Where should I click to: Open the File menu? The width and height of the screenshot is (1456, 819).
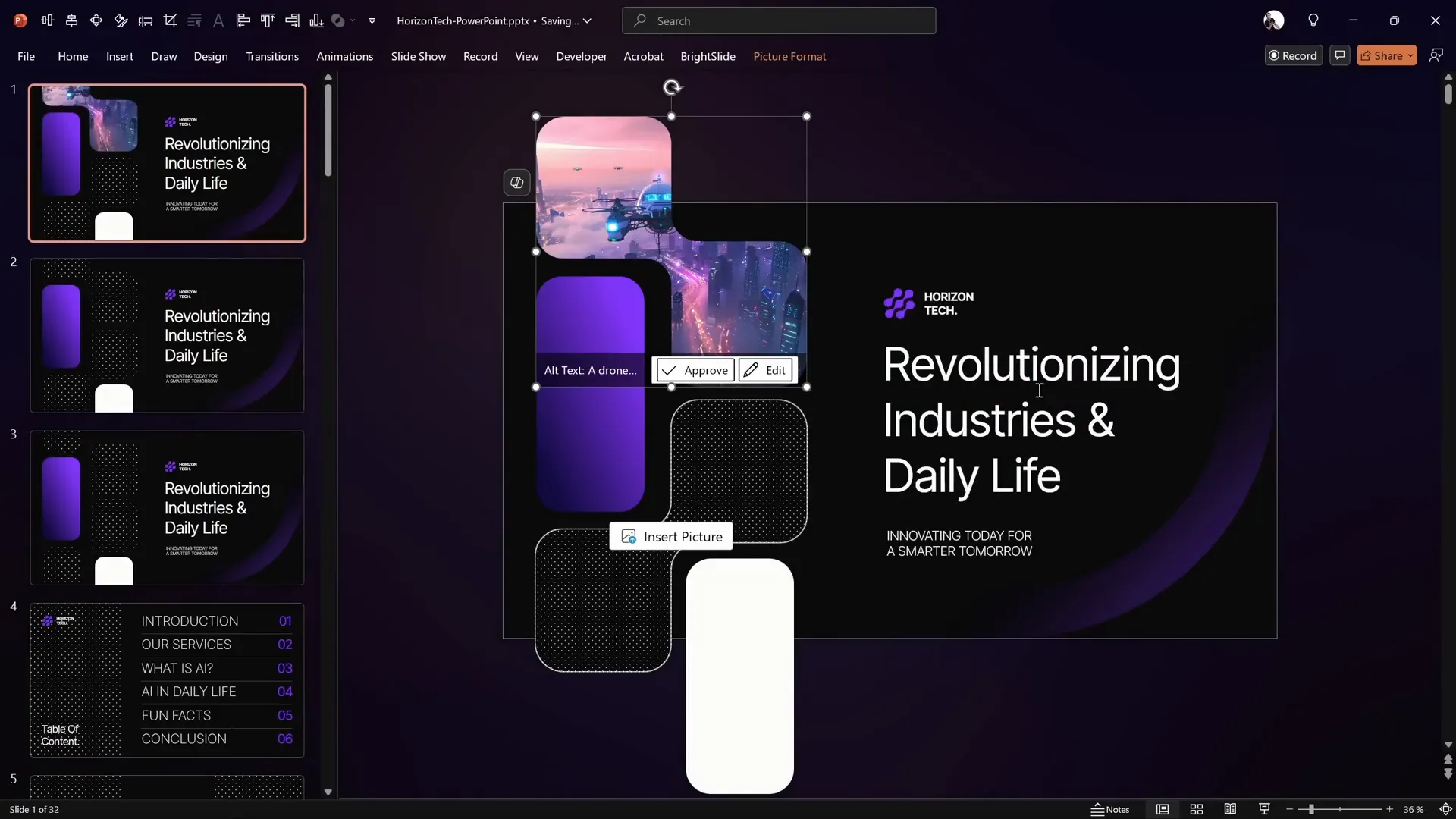pos(26,56)
